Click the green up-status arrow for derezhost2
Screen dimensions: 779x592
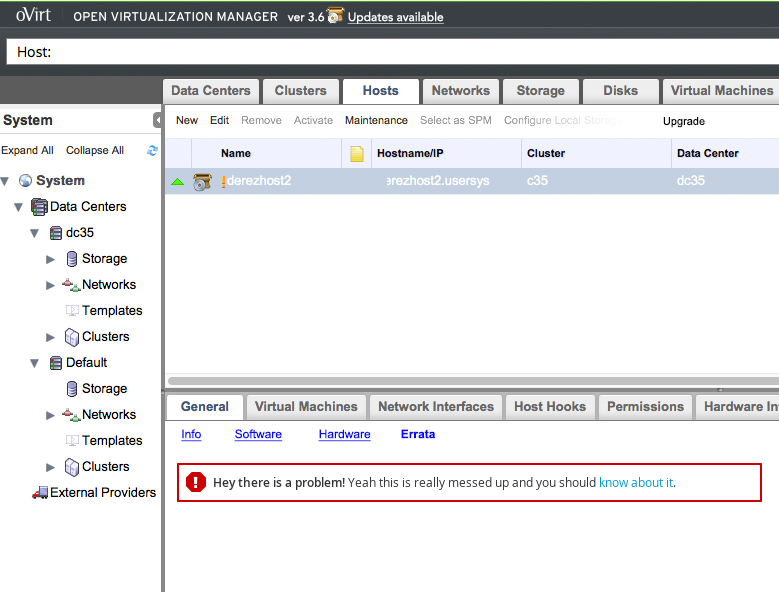point(177,182)
